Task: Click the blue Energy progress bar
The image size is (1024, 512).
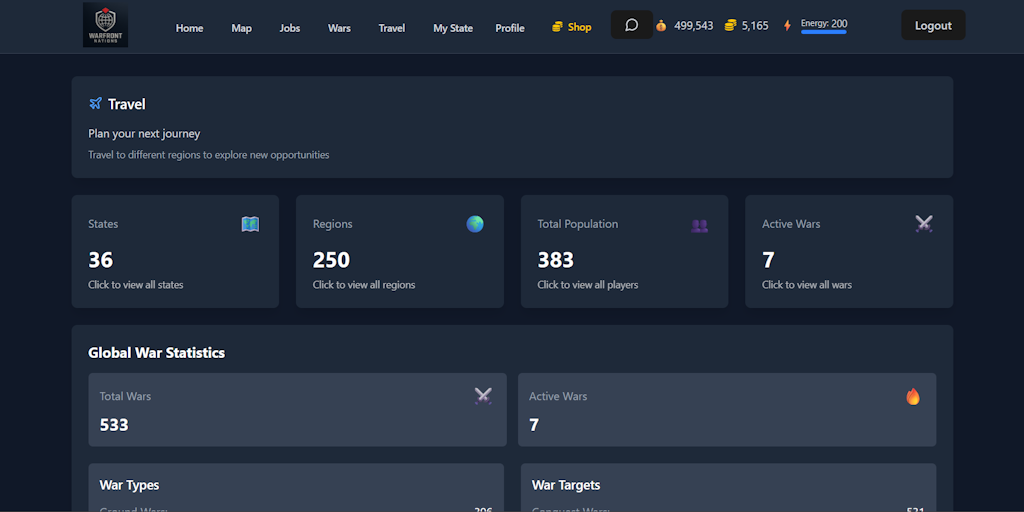Action: (824, 32)
